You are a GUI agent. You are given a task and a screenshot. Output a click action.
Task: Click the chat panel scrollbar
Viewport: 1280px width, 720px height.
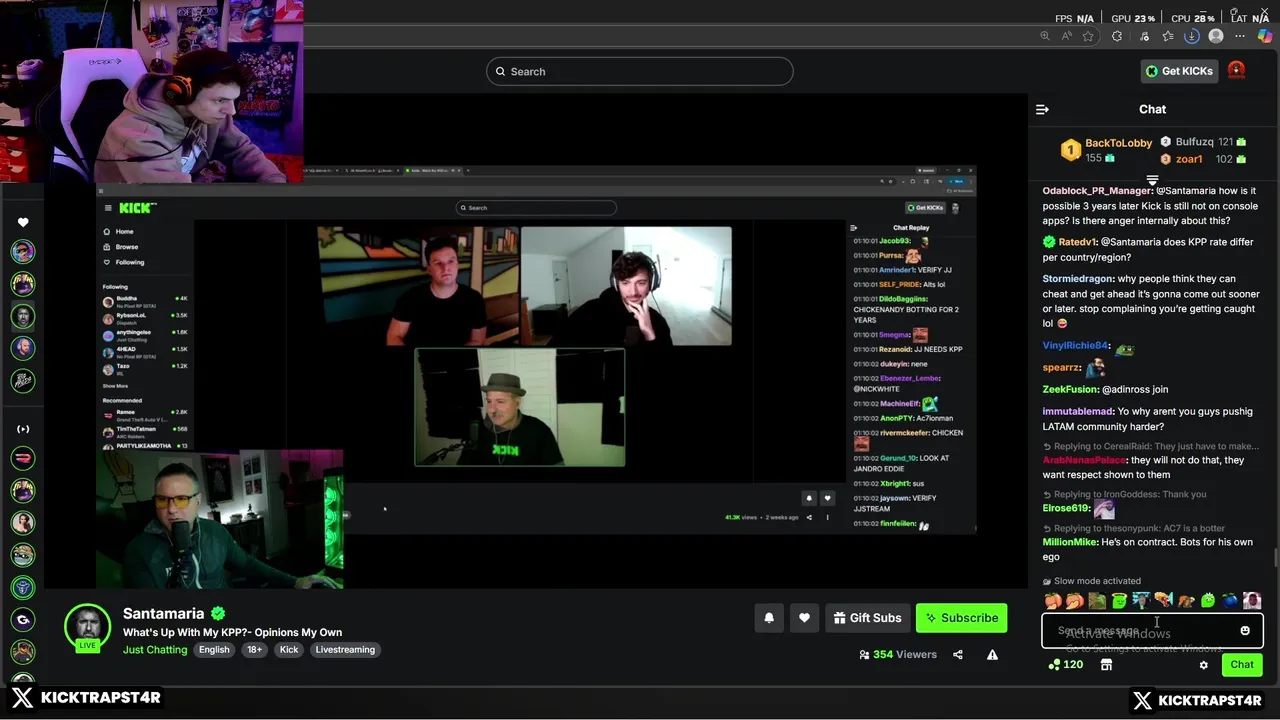tap(1275, 557)
